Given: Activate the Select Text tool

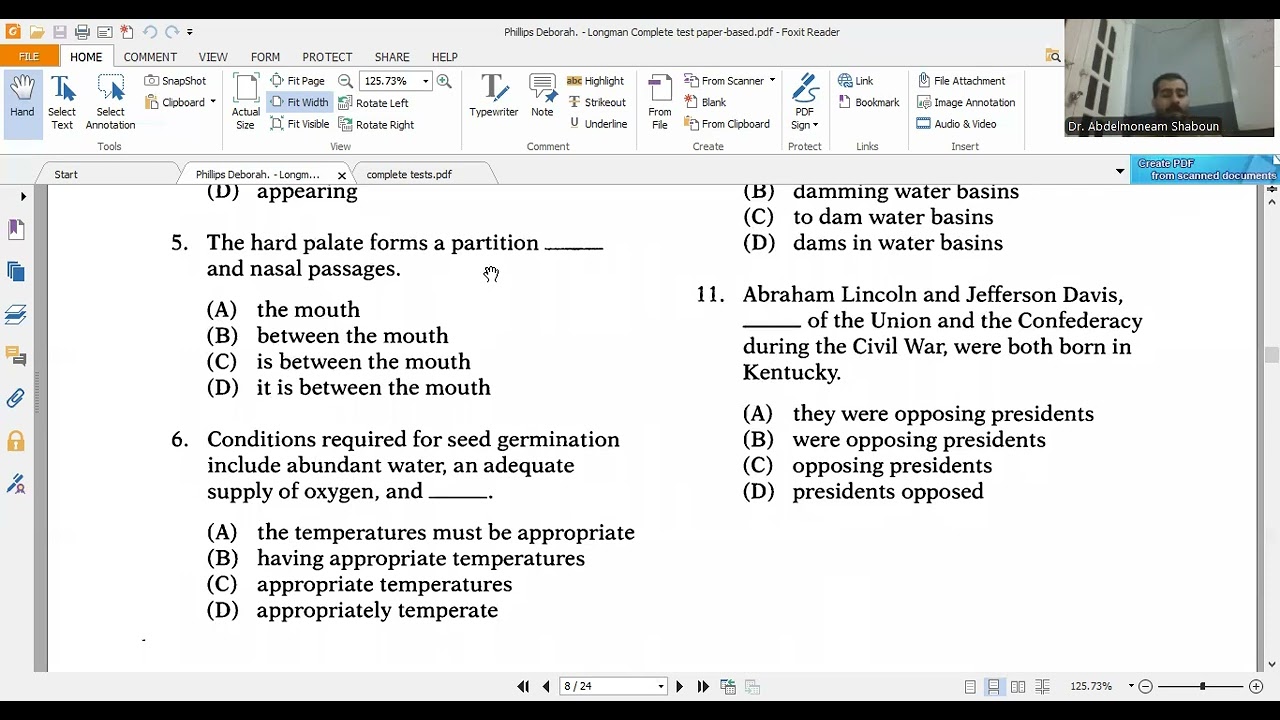Looking at the screenshot, I should click(62, 103).
